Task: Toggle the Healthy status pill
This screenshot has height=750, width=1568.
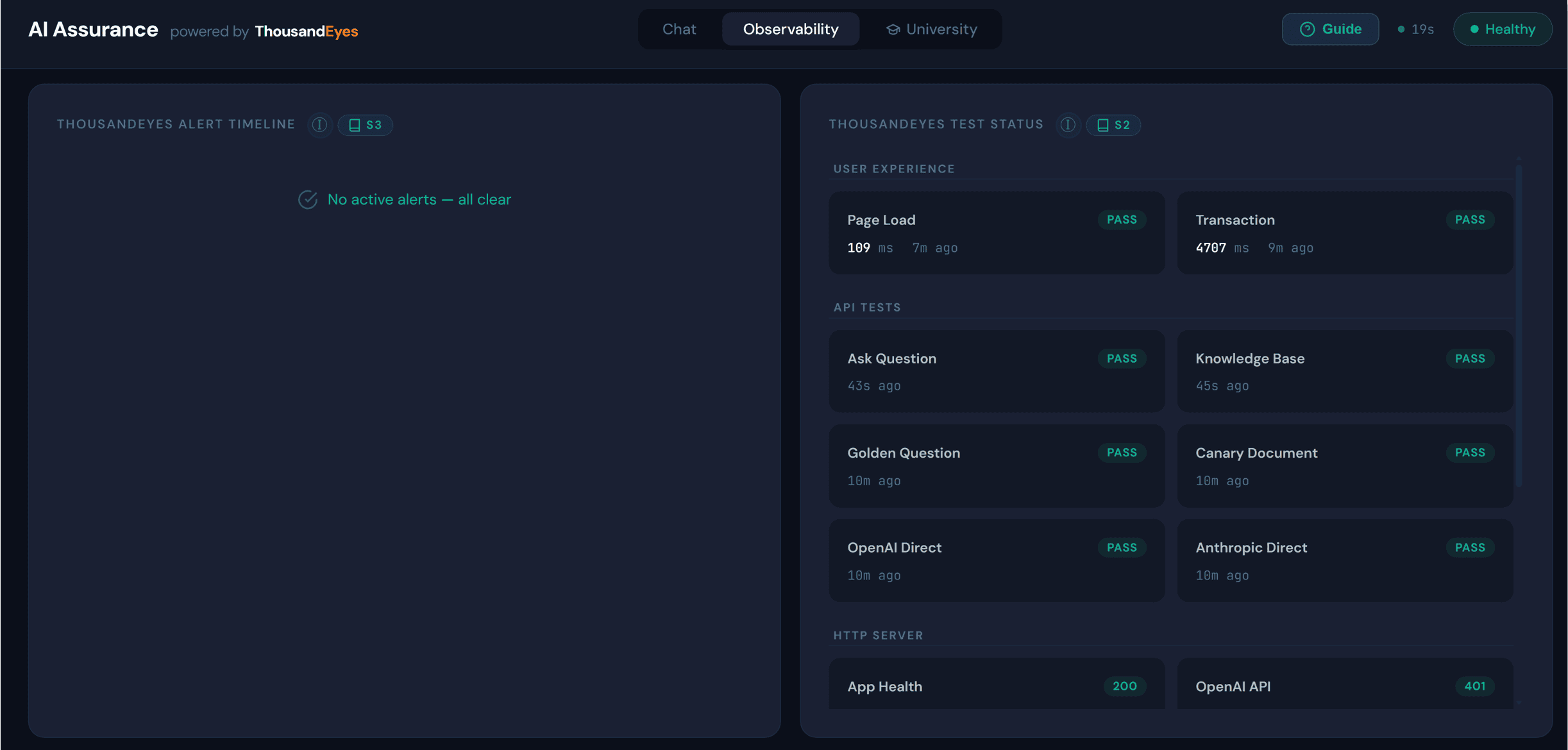Action: pyautogui.click(x=1503, y=29)
